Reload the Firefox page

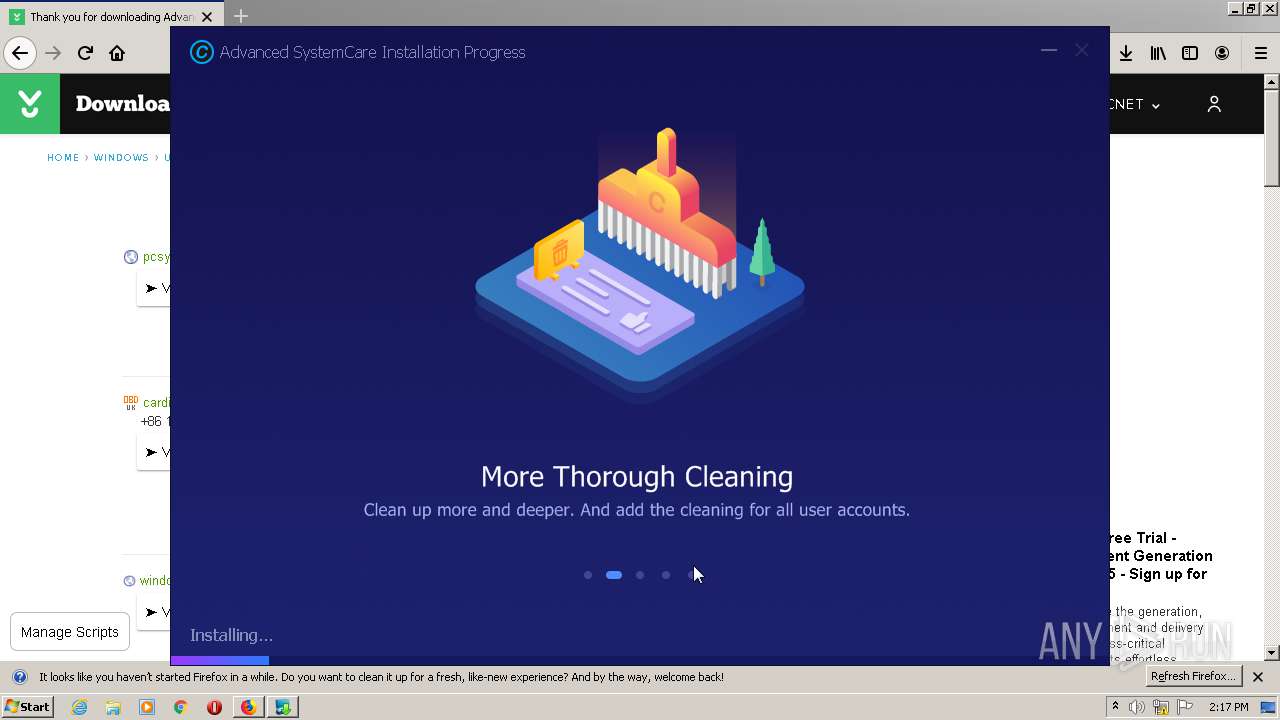[85, 53]
